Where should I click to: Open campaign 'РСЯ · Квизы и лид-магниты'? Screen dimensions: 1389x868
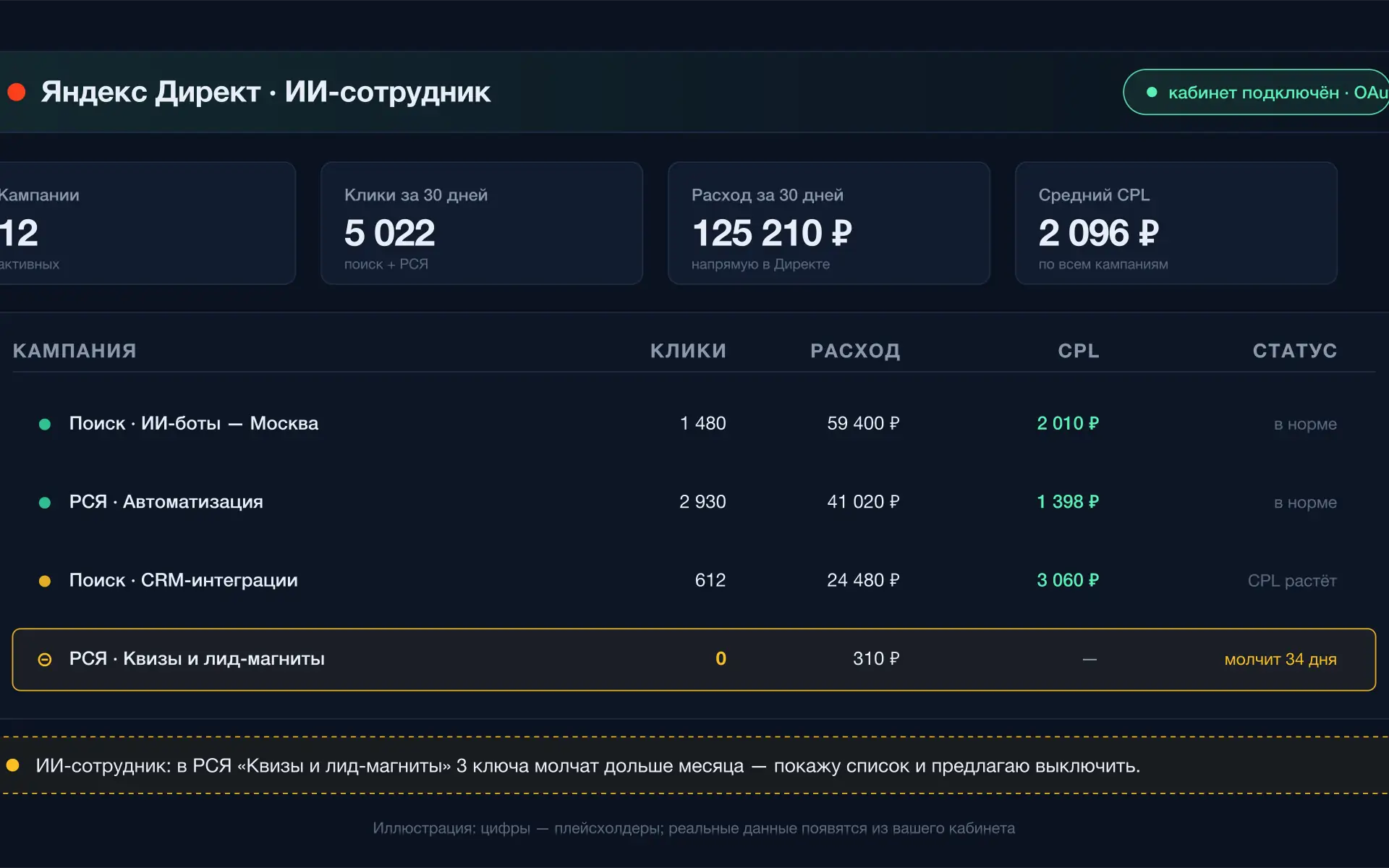click(x=197, y=658)
